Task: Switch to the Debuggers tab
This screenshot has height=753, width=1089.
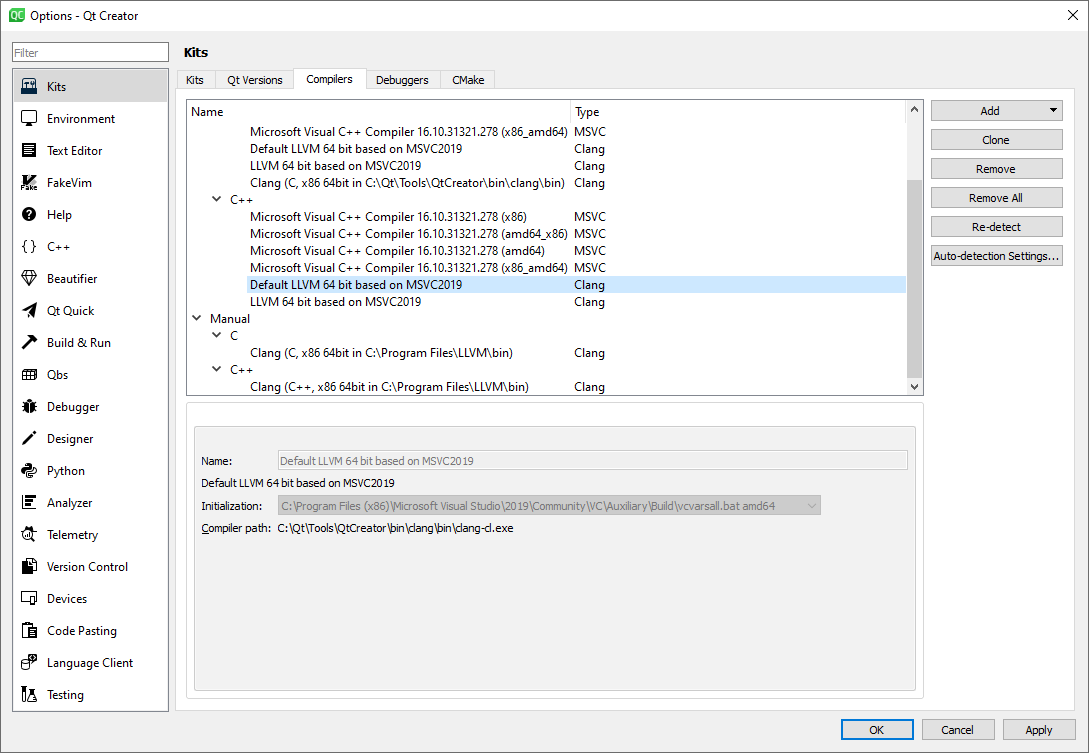Action: [402, 80]
